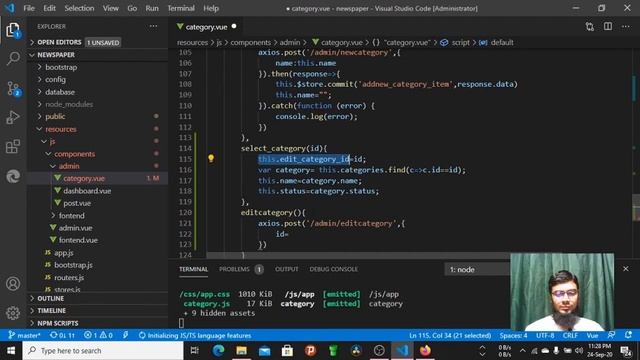Open the terminal selector dropdown 1: node
The width and height of the screenshot is (640, 360).
[x=477, y=269]
